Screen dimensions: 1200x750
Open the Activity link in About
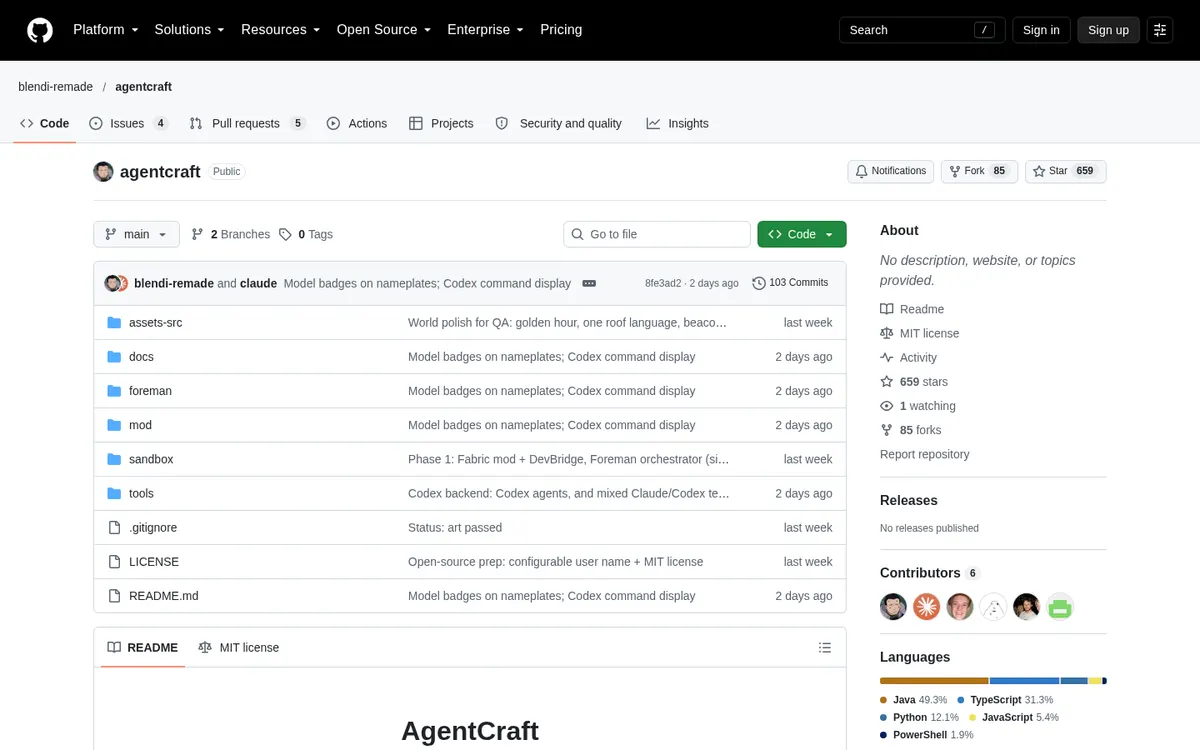pos(908,357)
